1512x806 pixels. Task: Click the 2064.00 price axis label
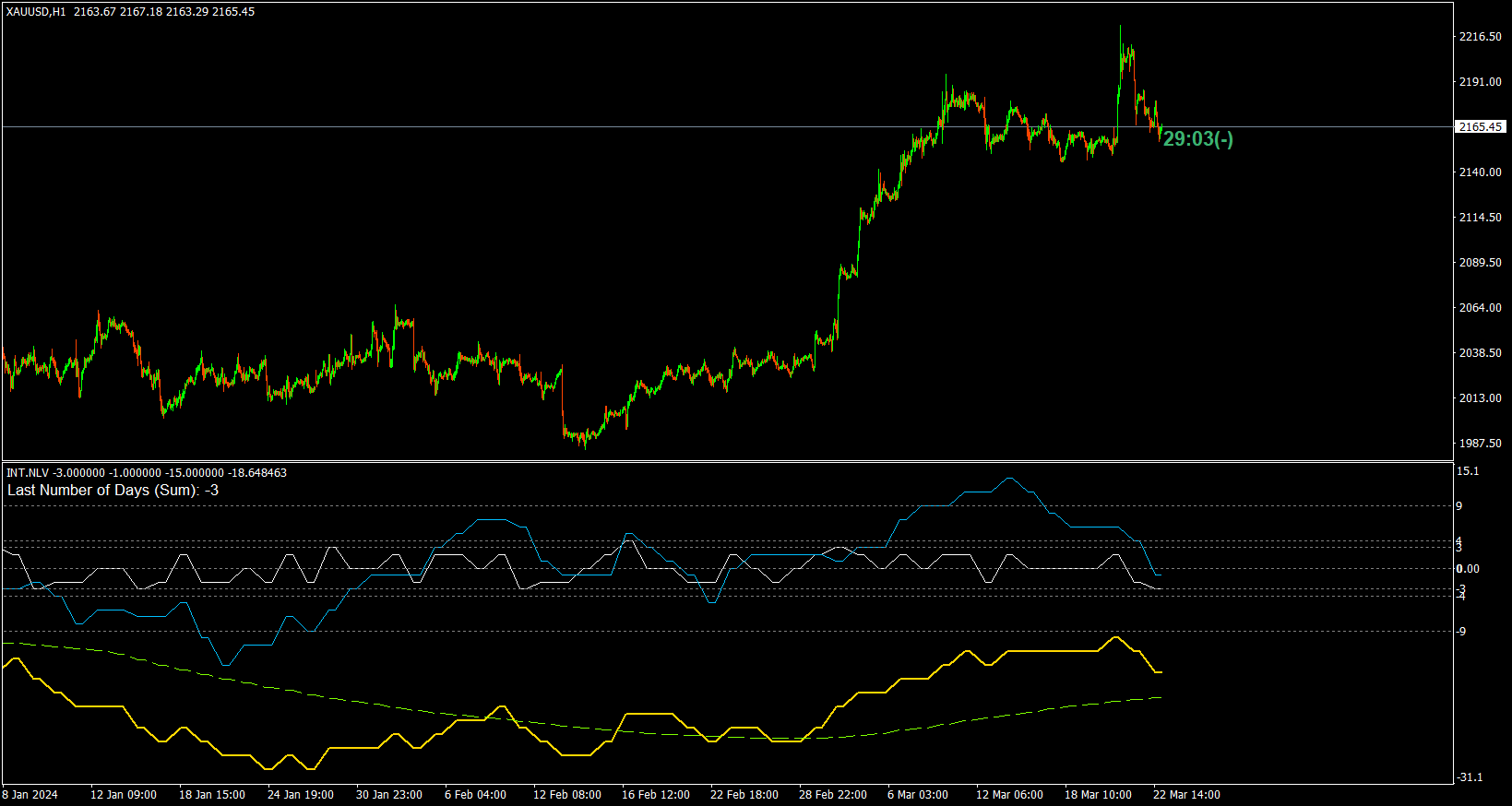[x=1480, y=308]
